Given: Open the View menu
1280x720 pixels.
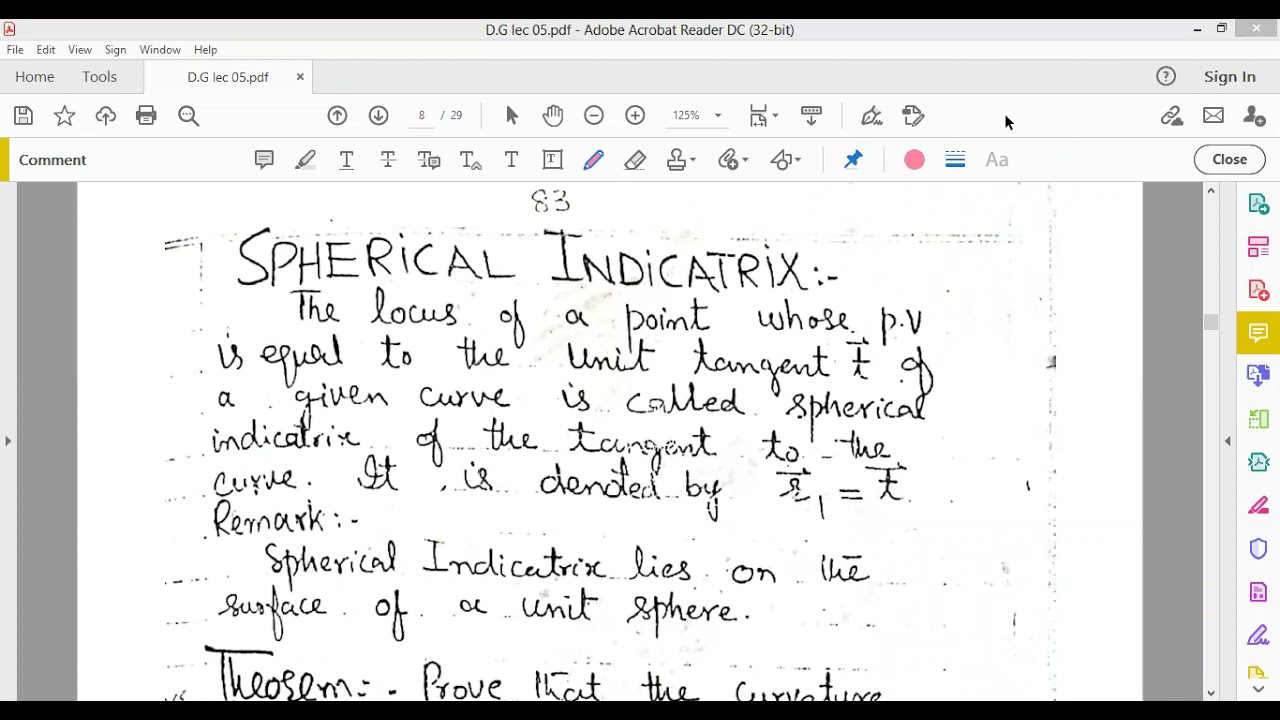Looking at the screenshot, I should click(x=80, y=50).
